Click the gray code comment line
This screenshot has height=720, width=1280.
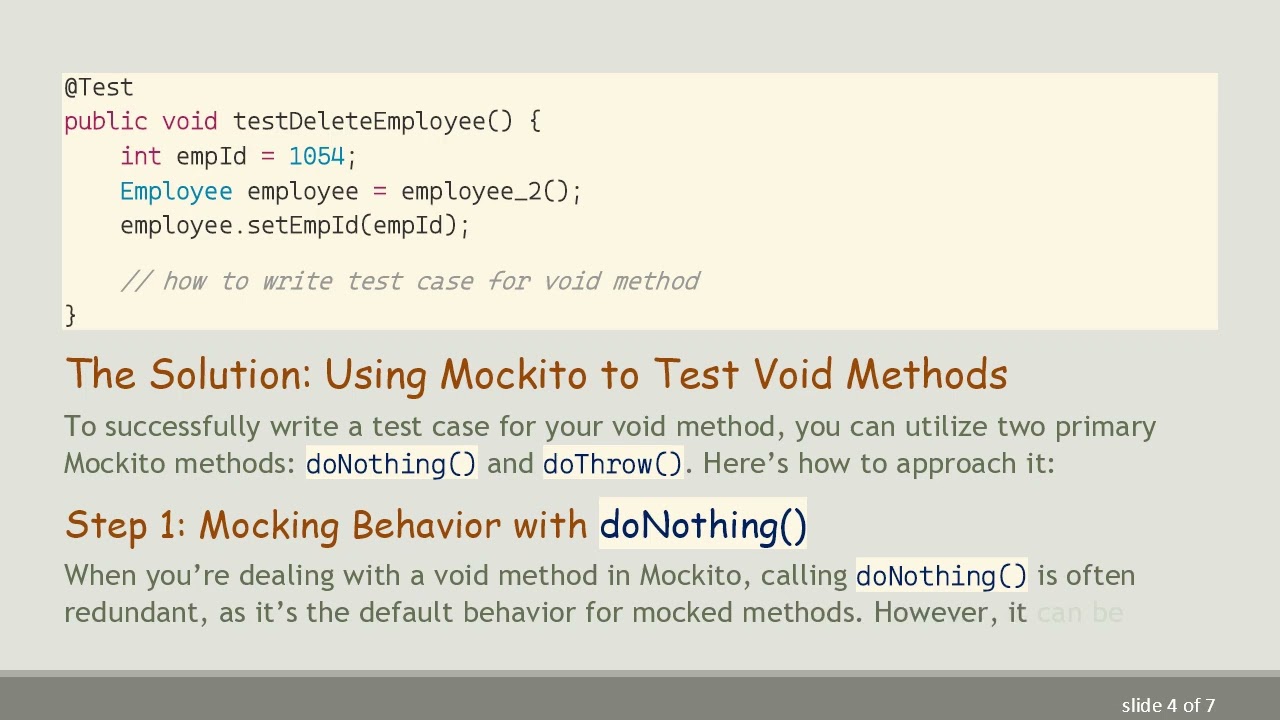click(x=410, y=282)
